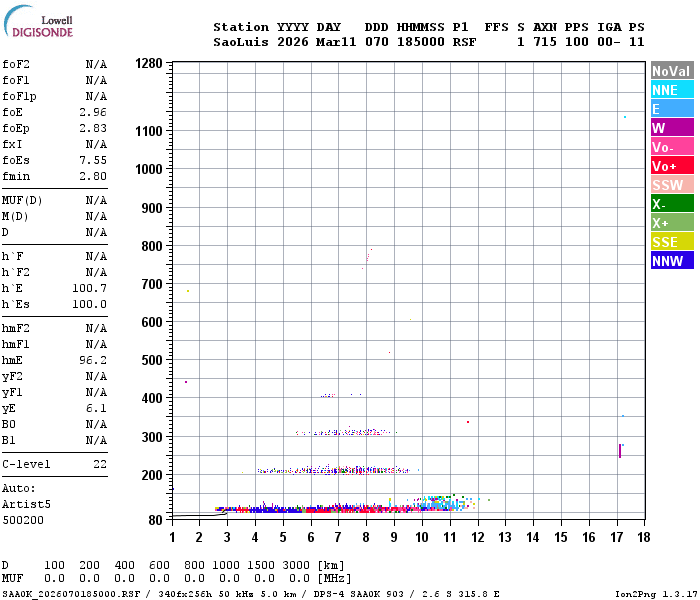The width and height of the screenshot is (700, 600).
Task: Click the X- dark green legend swatch
Action: coord(672,204)
